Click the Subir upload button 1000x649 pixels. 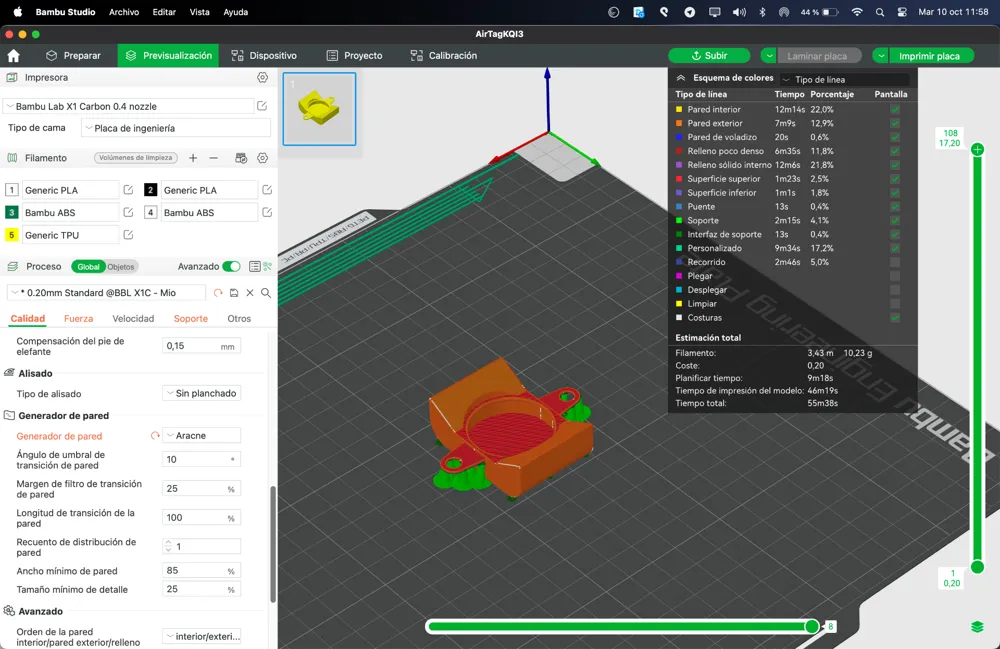click(x=709, y=56)
